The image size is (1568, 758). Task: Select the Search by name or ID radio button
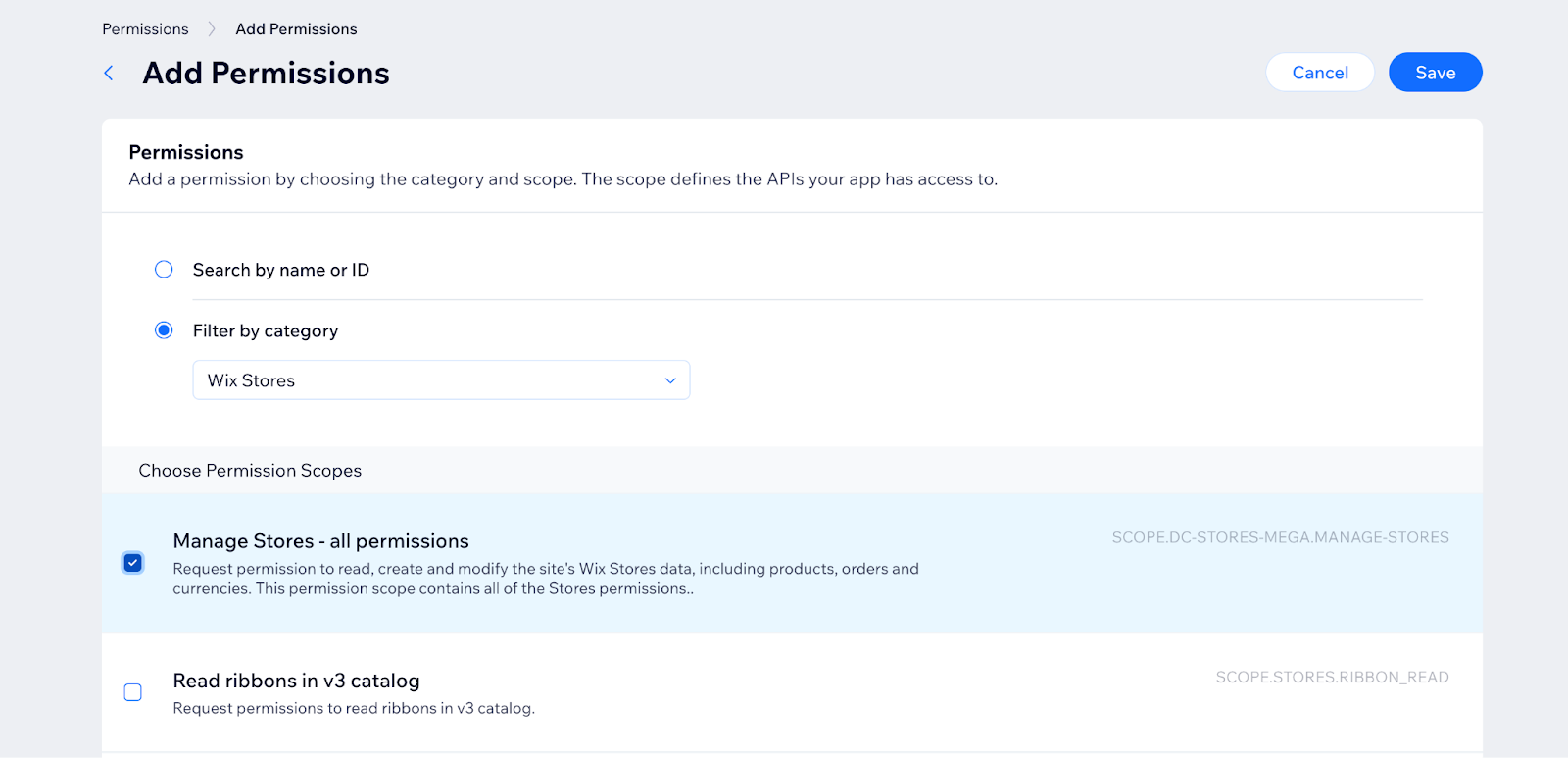pyautogui.click(x=164, y=270)
